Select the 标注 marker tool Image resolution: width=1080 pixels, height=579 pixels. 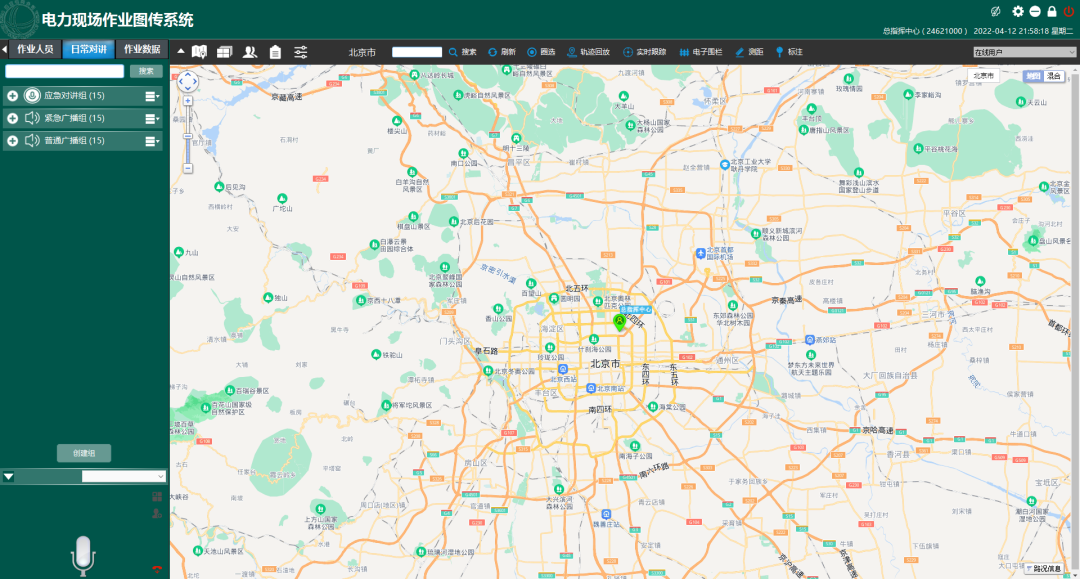pos(789,52)
